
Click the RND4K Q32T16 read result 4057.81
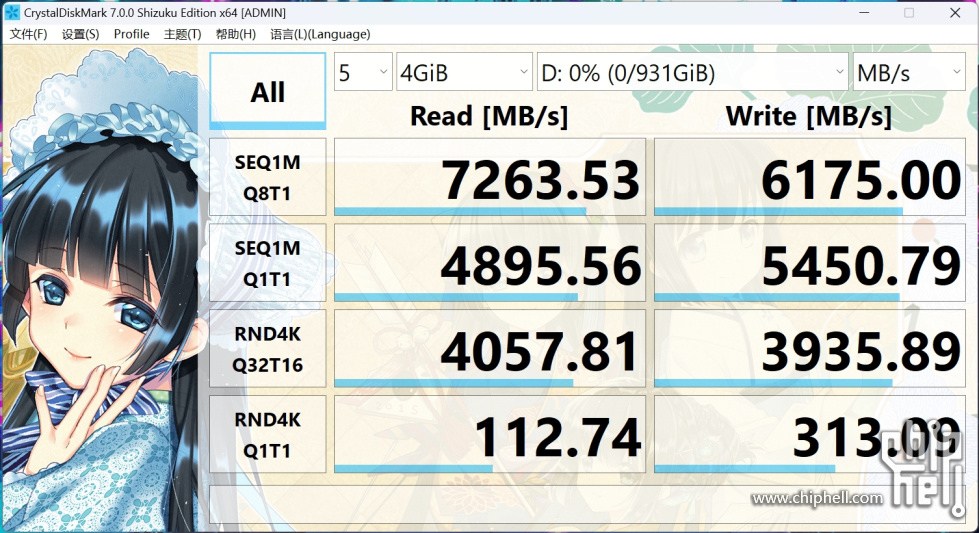[x=490, y=349]
